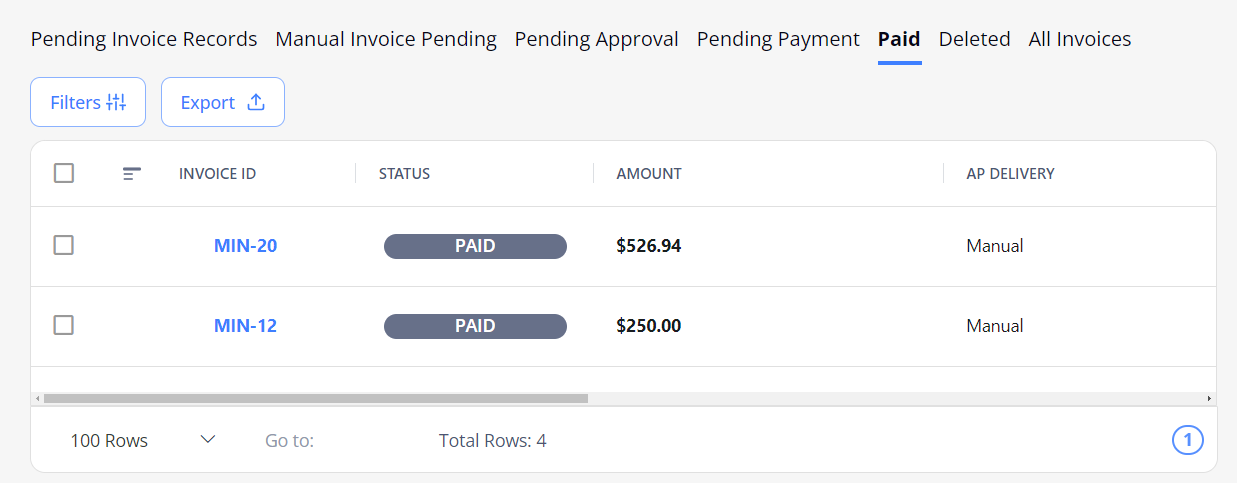Check the MIN-20 row checkbox

click(x=64, y=245)
